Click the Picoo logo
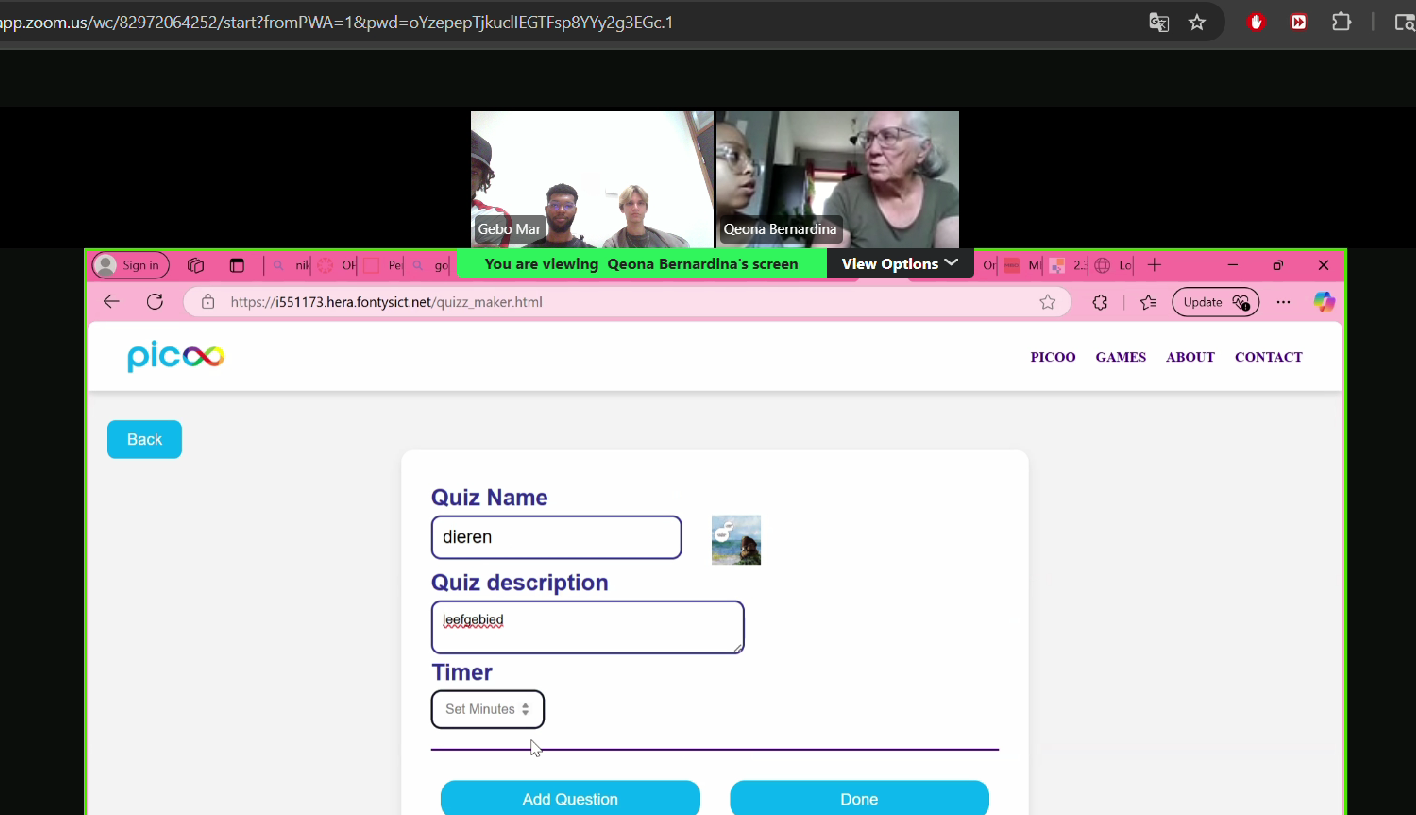 click(176, 357)
